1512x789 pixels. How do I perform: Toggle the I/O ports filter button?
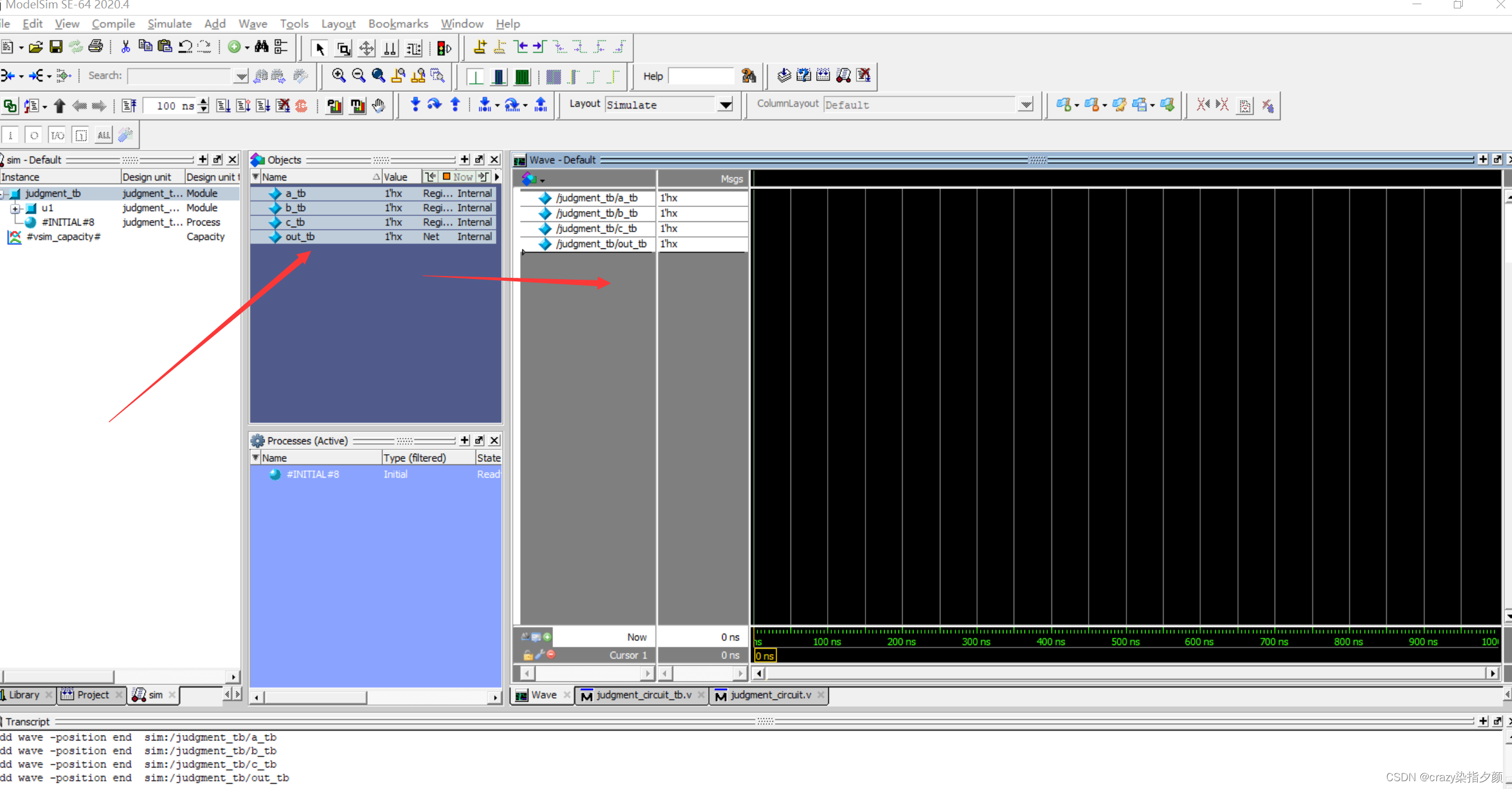58,135
